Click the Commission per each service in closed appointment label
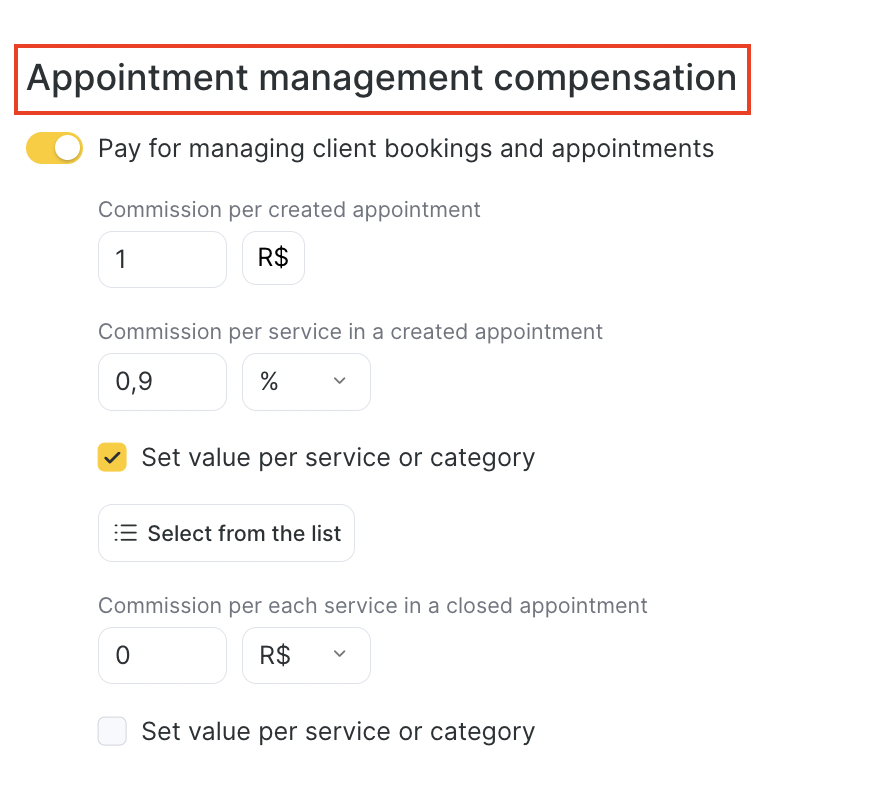Viewport: 882px width, 796px height. [x=372, y=605]
